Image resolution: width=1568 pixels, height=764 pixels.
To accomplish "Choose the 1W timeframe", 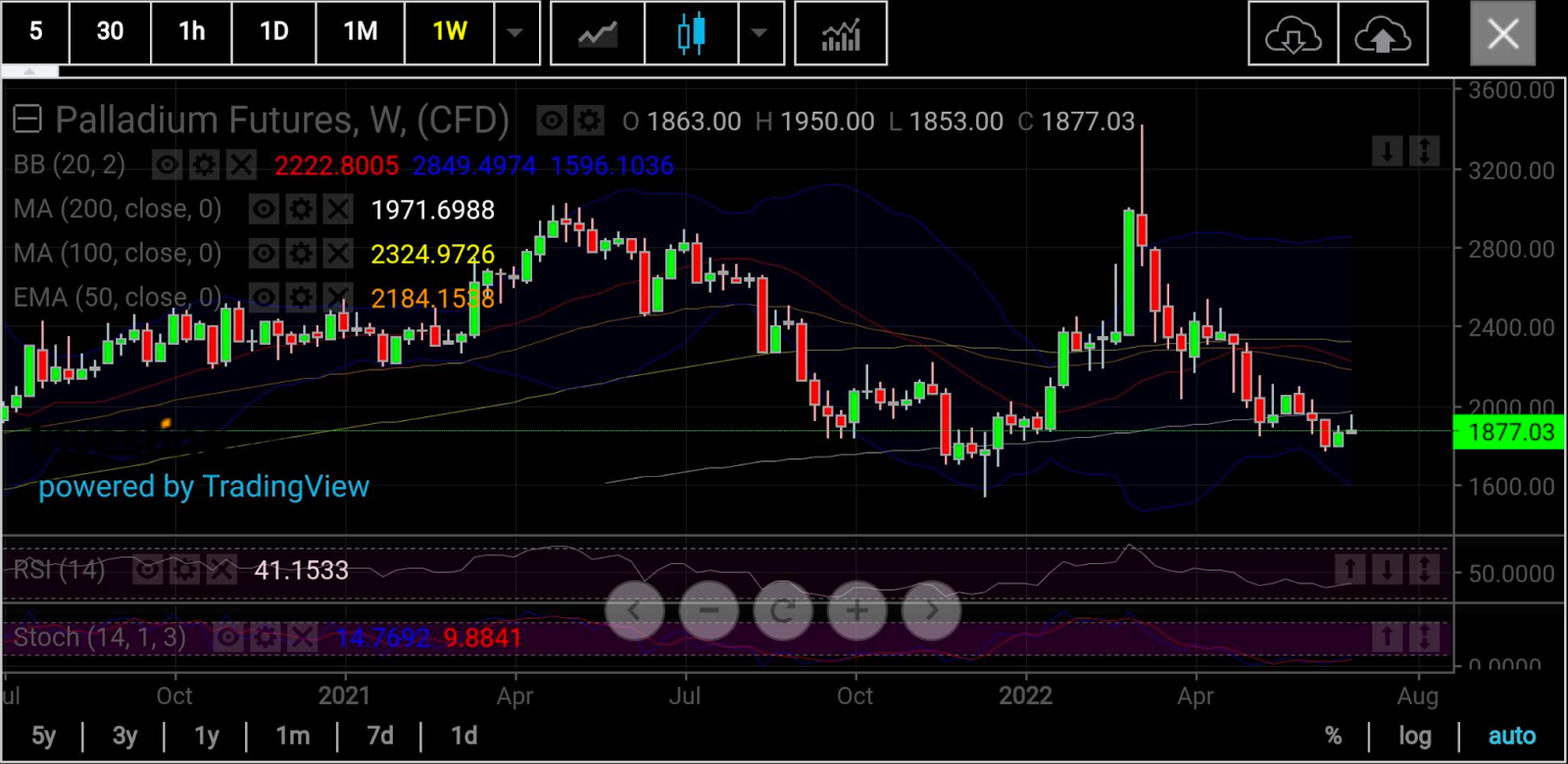I will coord(449,32).
